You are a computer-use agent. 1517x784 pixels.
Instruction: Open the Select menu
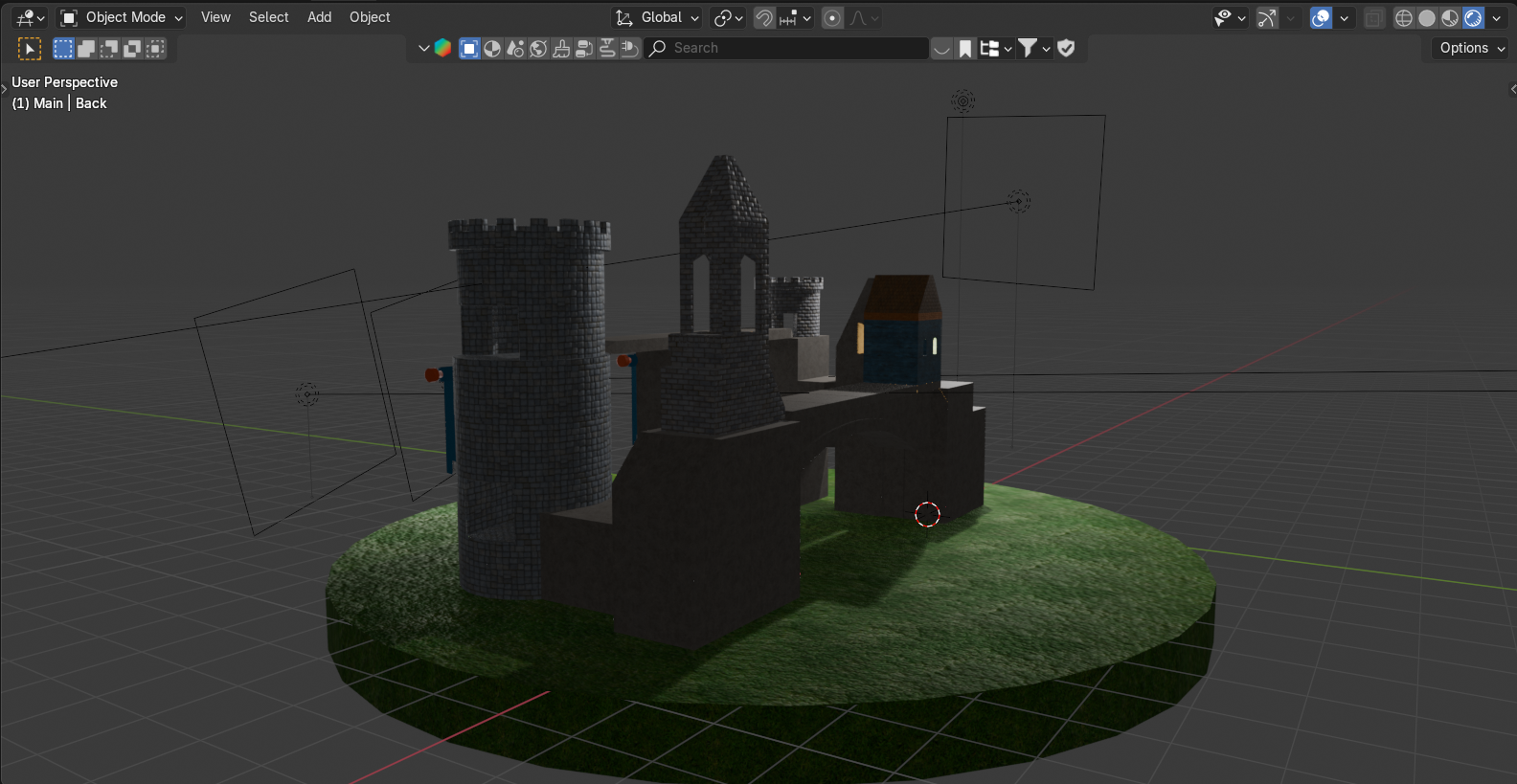coord(268,17)
